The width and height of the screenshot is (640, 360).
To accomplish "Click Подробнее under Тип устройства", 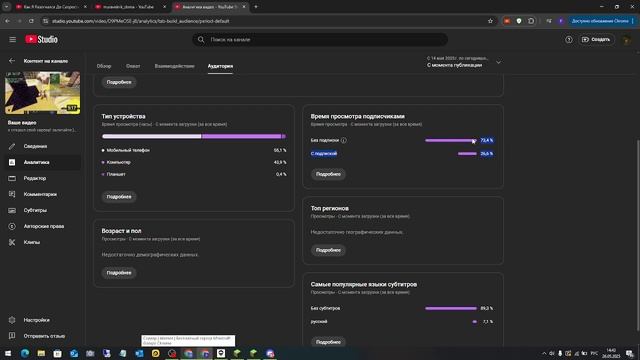I will (119, 197).
